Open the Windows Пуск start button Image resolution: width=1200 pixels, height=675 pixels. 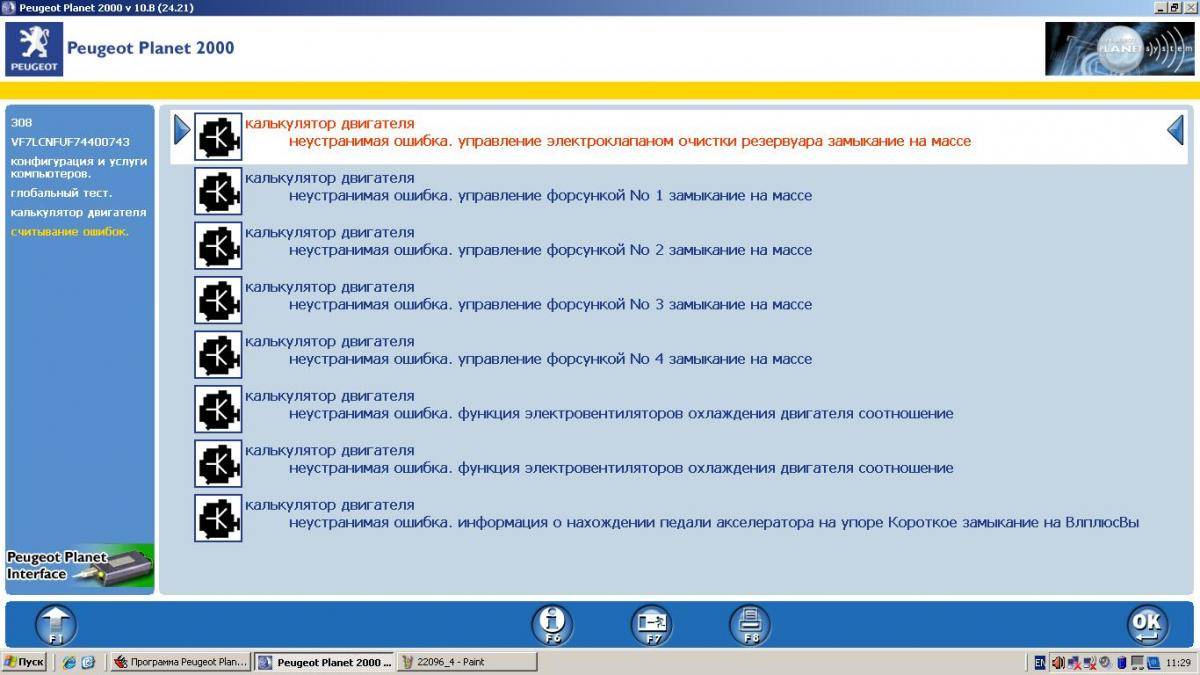click(x=24, y=662)
